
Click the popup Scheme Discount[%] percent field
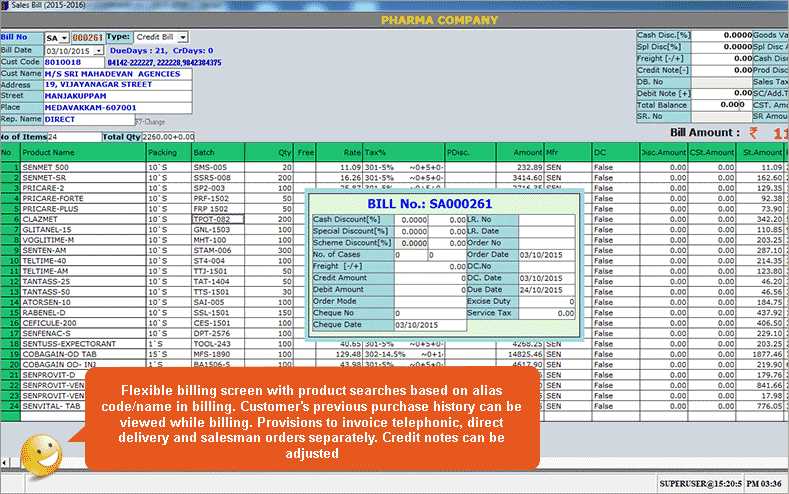(411, 243)
